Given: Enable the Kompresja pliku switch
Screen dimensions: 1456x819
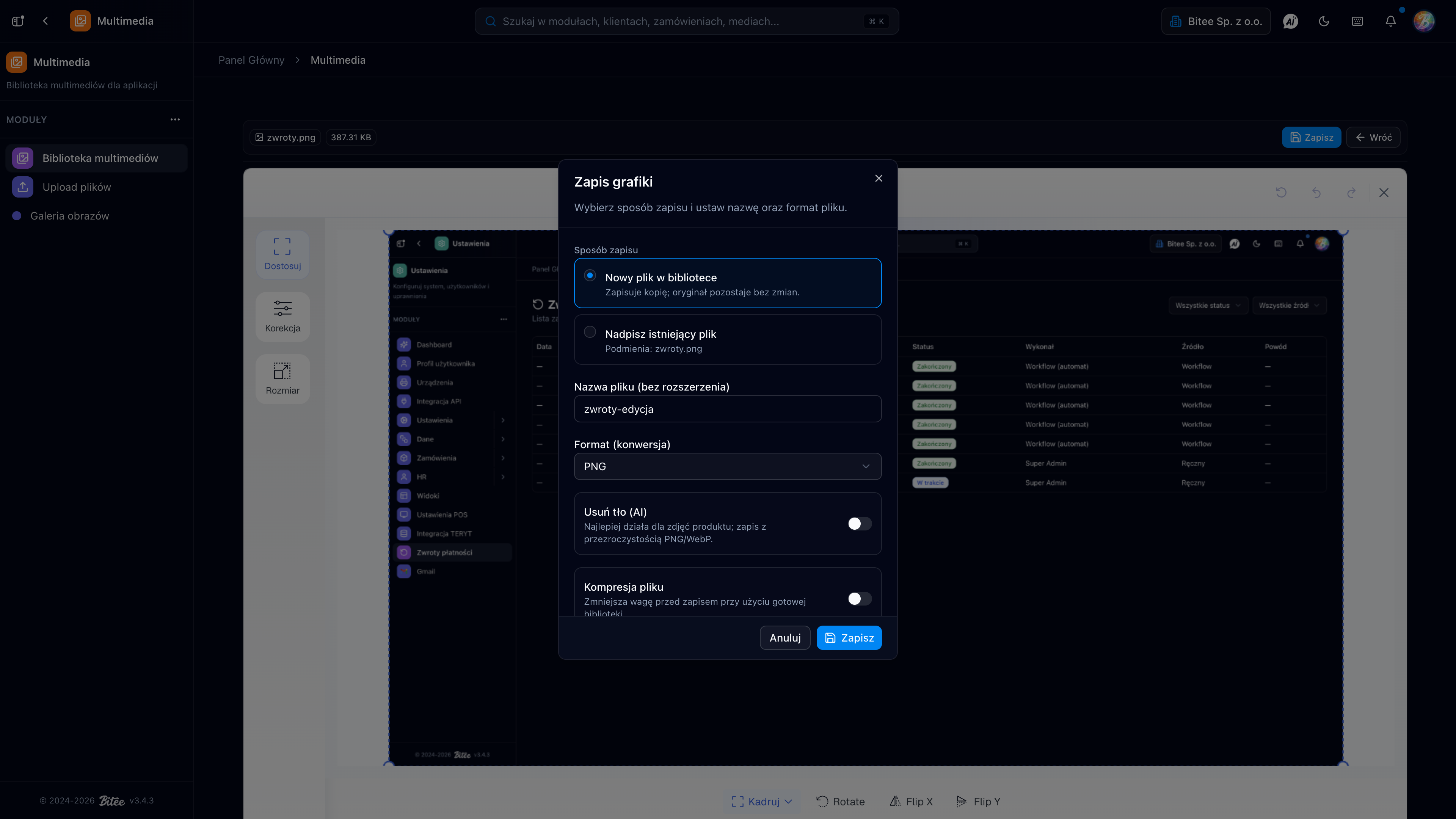Looking at the screenshot, I should point(860,599).
